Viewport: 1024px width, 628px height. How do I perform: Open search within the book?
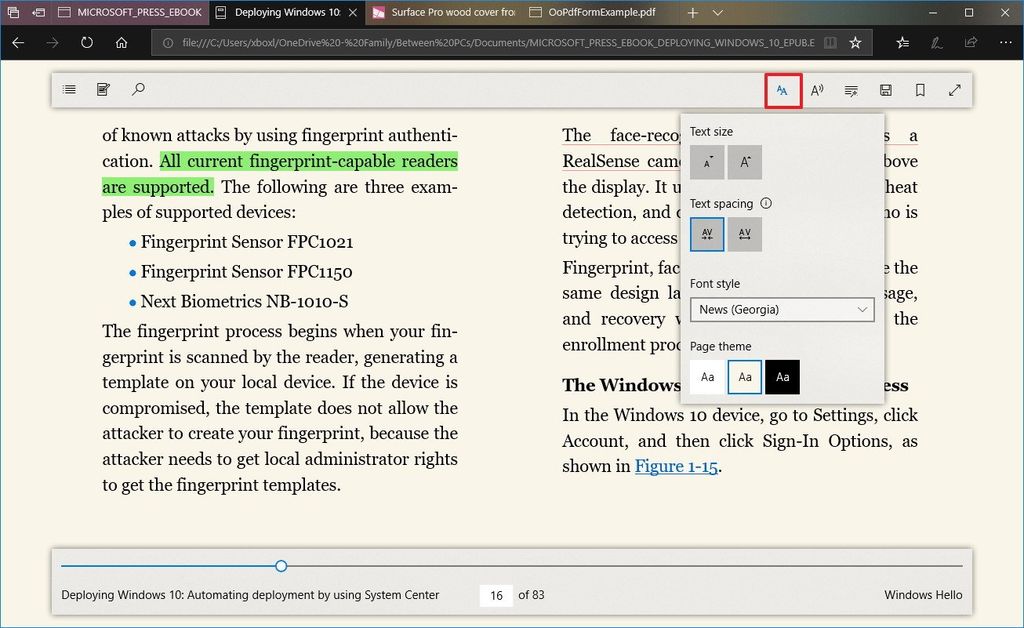pos(139,89)
